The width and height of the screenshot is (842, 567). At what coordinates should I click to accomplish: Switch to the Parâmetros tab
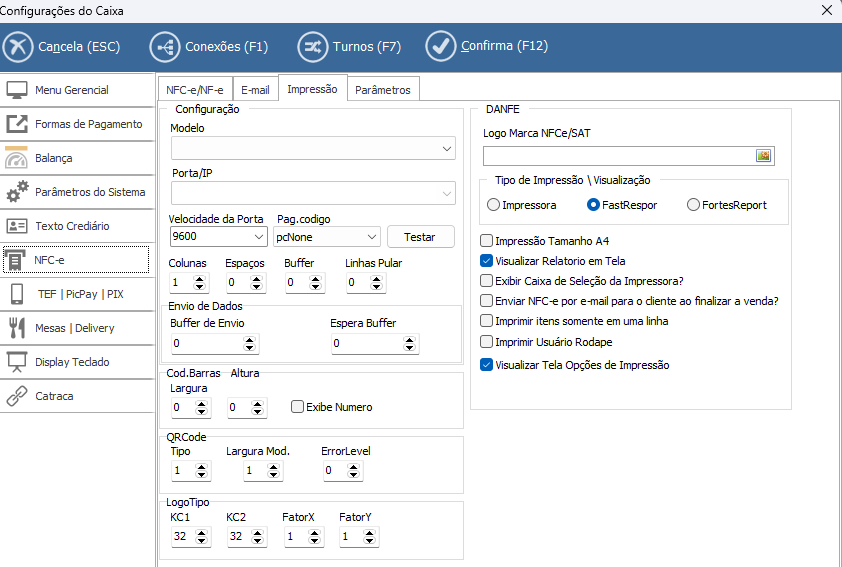click(382, 90)
